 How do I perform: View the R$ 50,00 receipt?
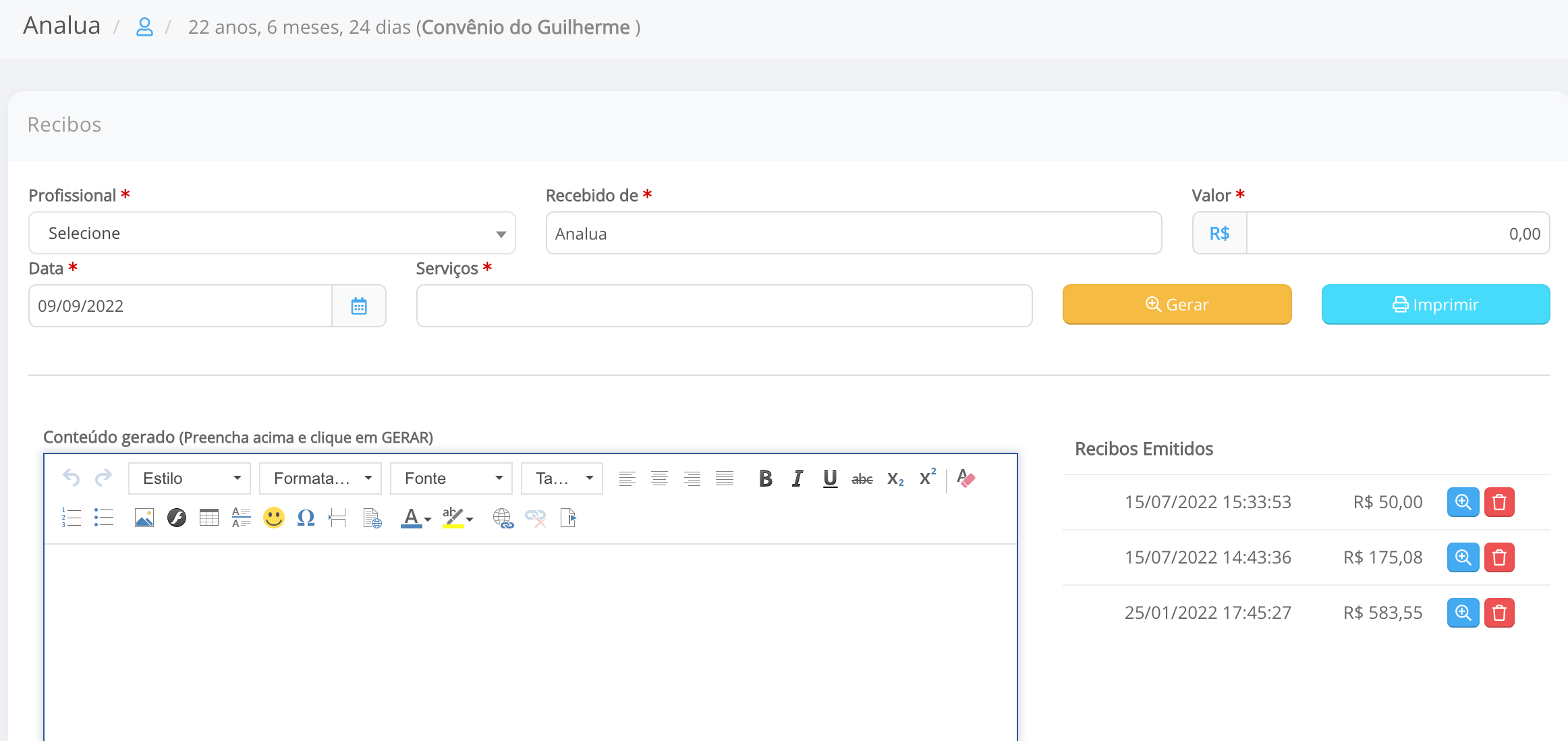pyautogui.click(x=1463, y=502)
